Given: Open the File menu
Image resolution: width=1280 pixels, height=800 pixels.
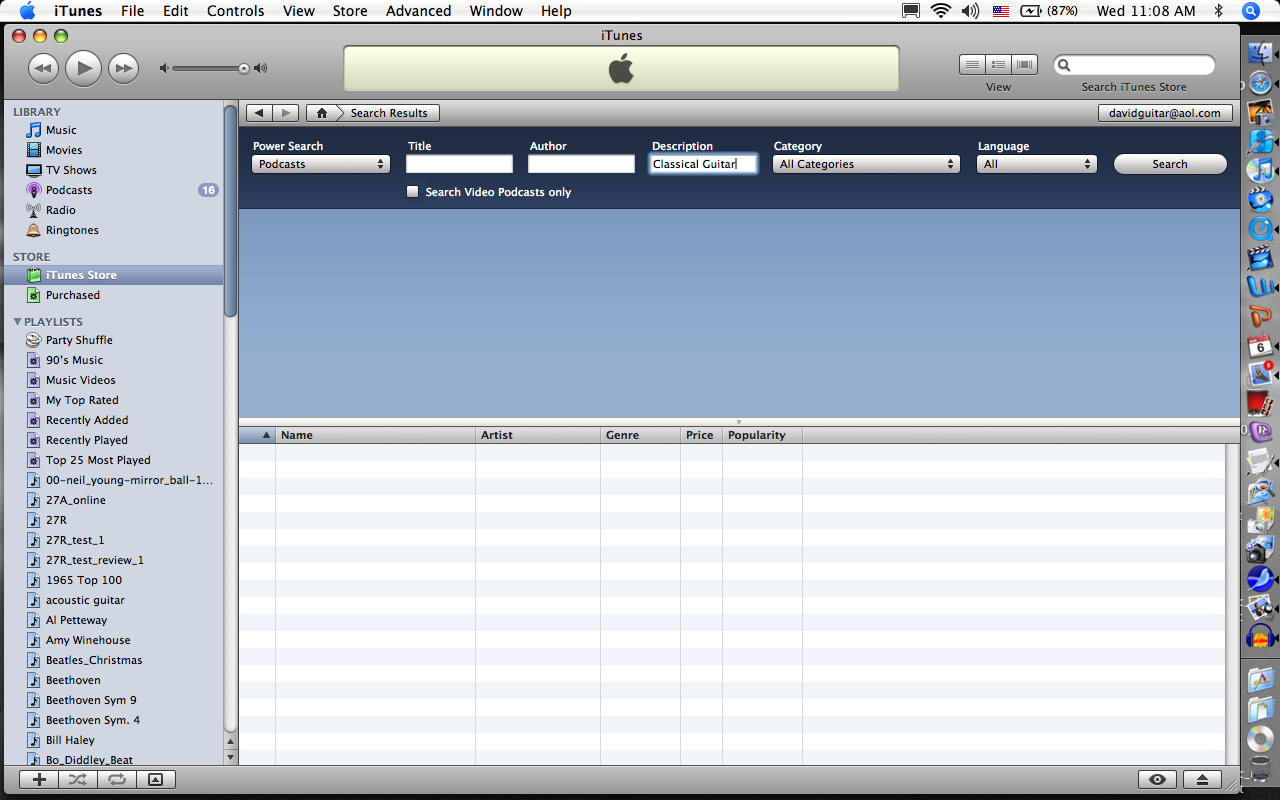Looking at the screenshot, I should (132, 11).
